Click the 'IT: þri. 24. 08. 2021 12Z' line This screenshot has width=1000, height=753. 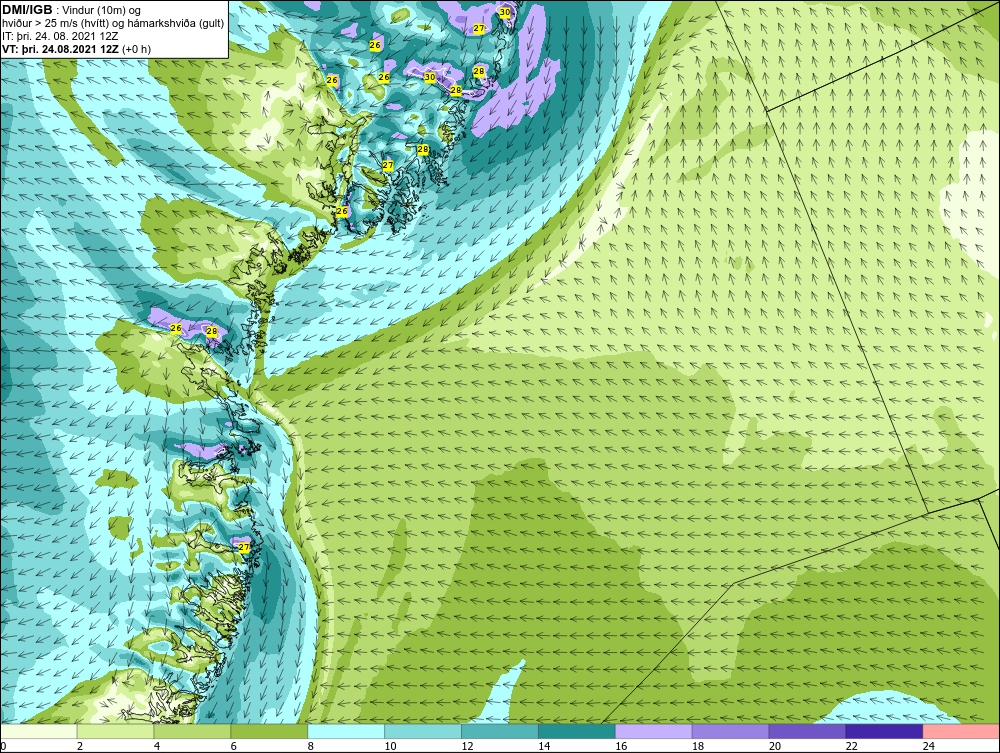60,36
